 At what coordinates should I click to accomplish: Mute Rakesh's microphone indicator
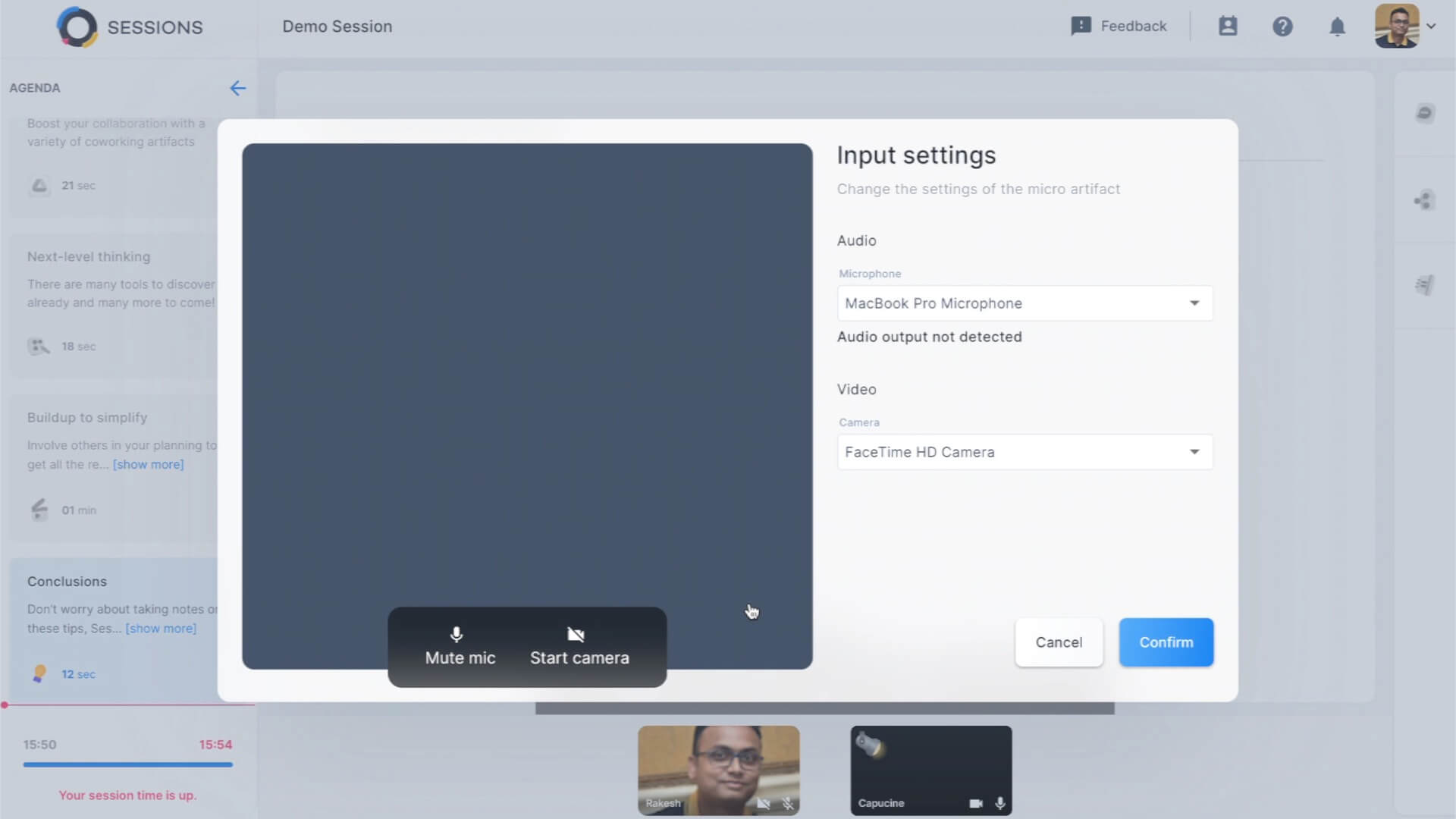789,802
